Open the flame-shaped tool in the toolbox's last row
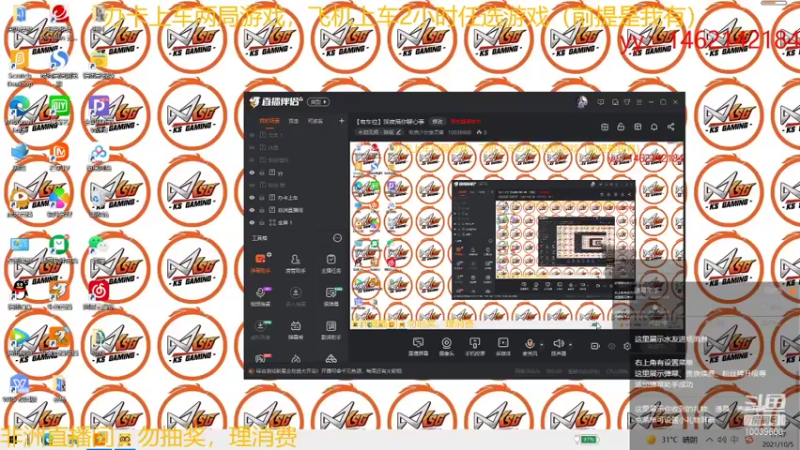This screenshot has height=450, width=800. [x=296, y=359]
